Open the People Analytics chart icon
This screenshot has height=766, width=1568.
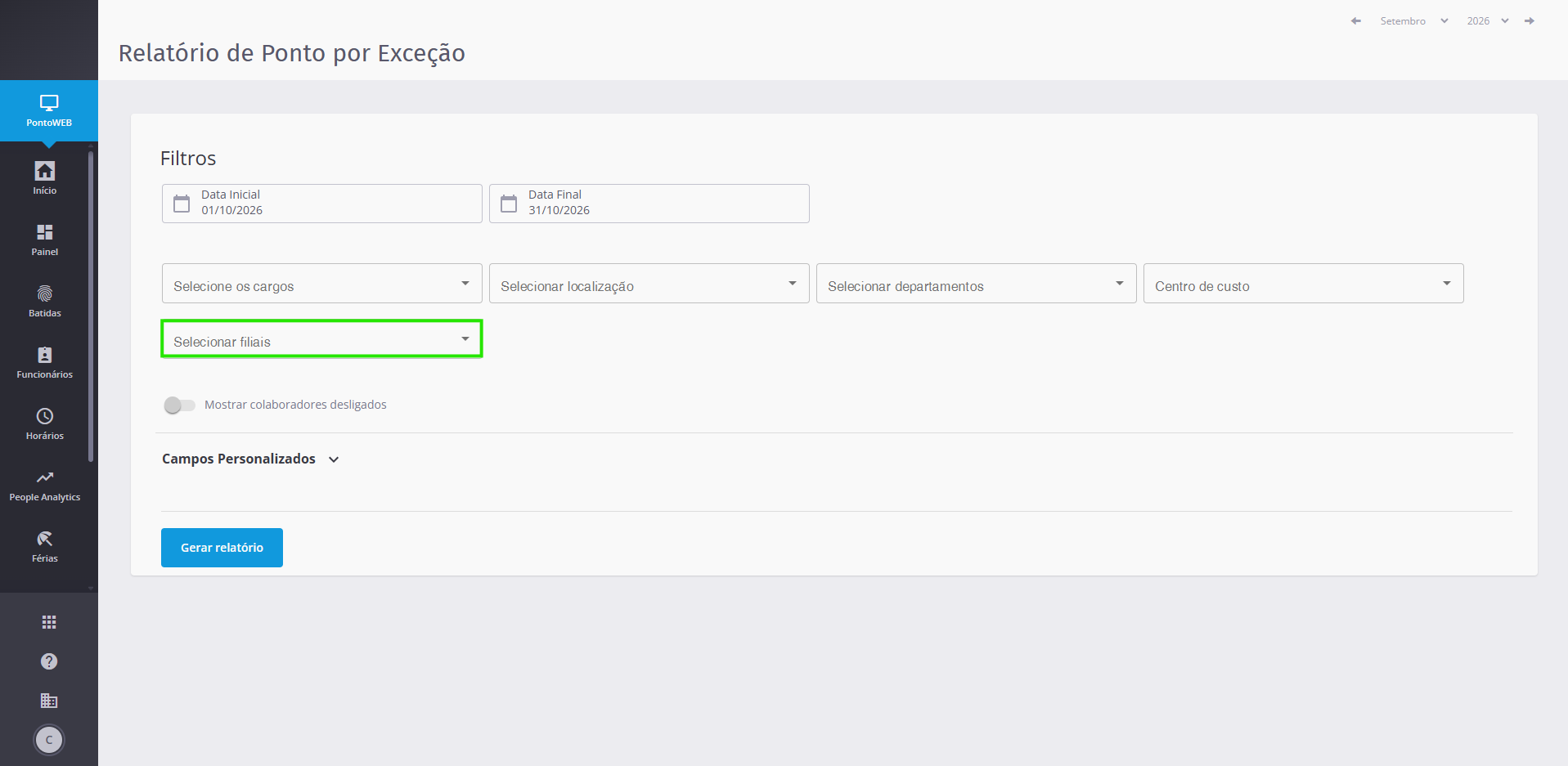tap(45, 477)
